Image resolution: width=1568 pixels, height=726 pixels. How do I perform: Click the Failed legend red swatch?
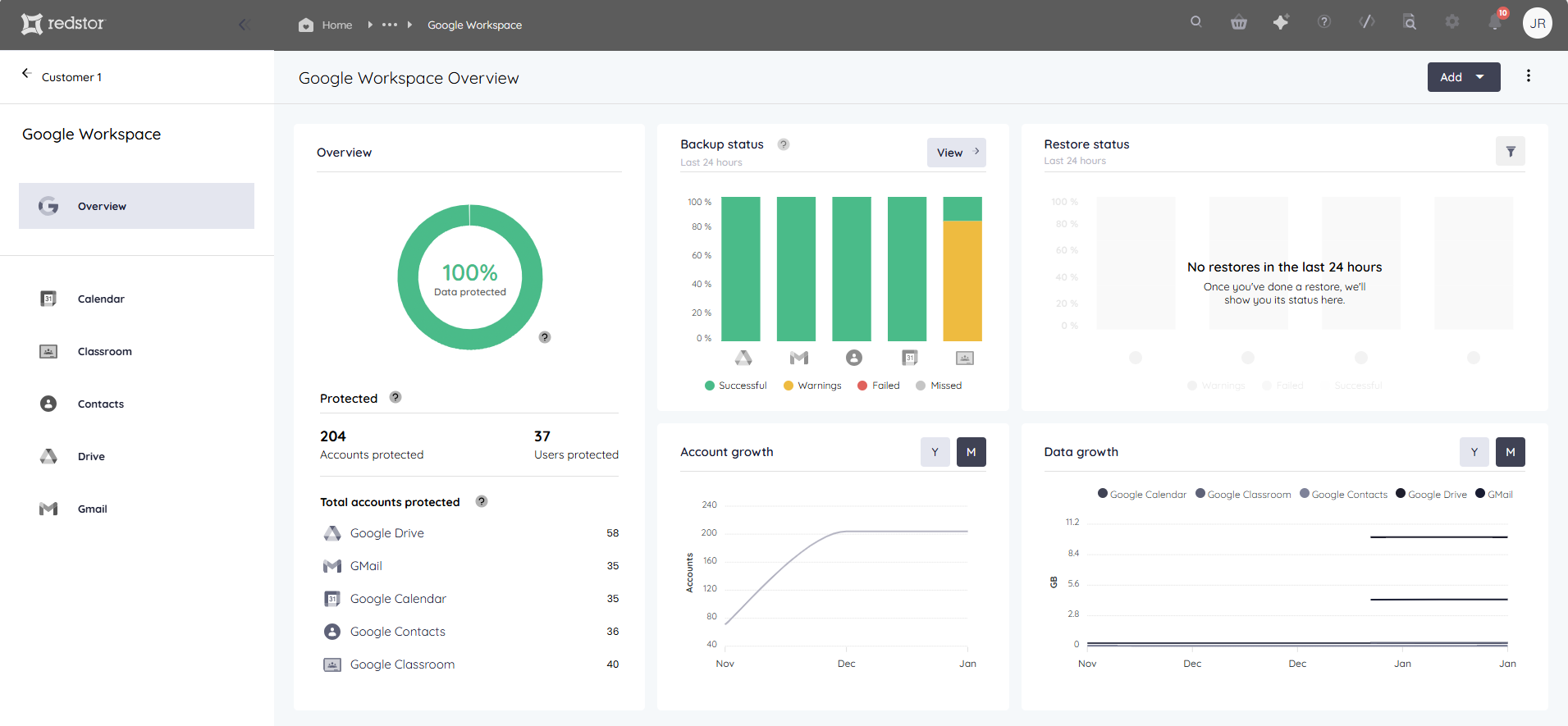(862, 386)
